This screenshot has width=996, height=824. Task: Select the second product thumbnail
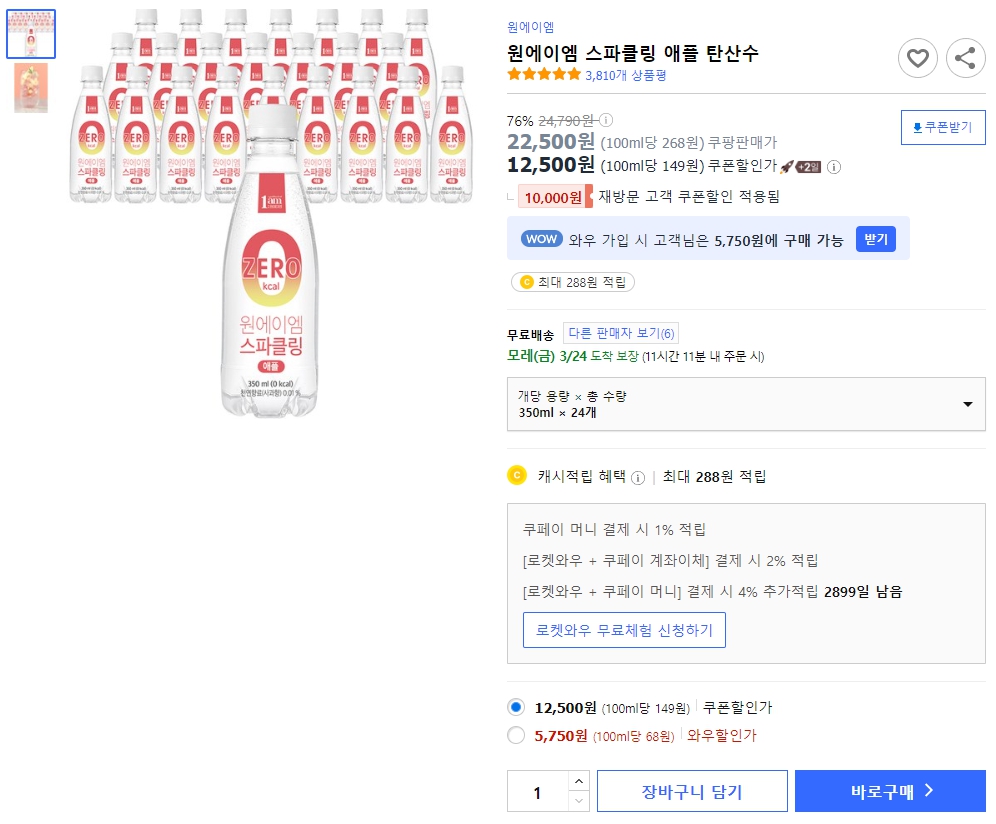point(30,89)
